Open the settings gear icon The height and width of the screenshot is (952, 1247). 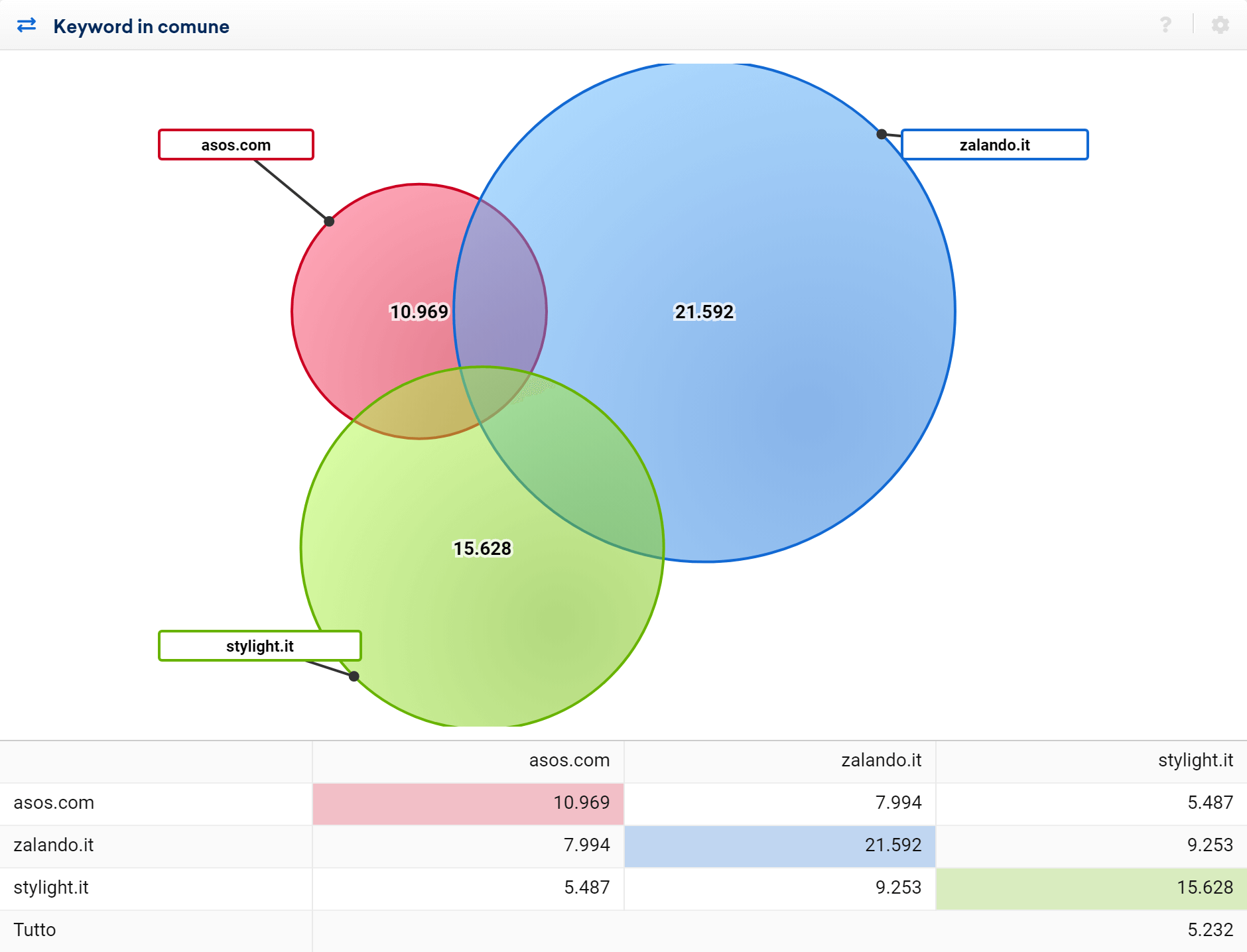tap(1220, 25)
